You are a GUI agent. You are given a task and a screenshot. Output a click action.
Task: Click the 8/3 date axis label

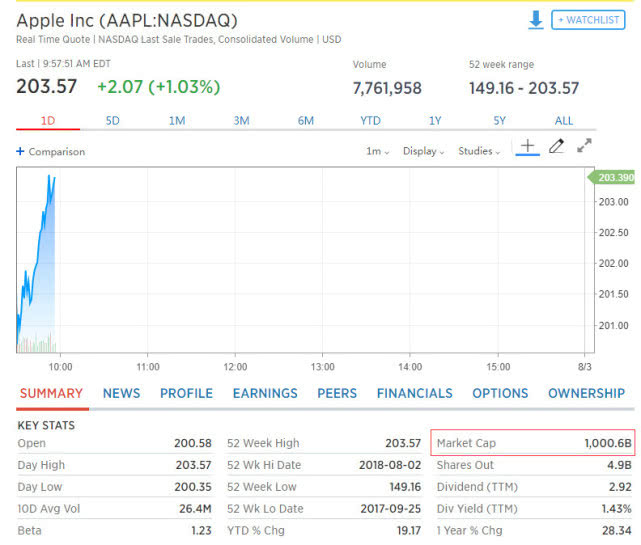[x=585, y=367]
